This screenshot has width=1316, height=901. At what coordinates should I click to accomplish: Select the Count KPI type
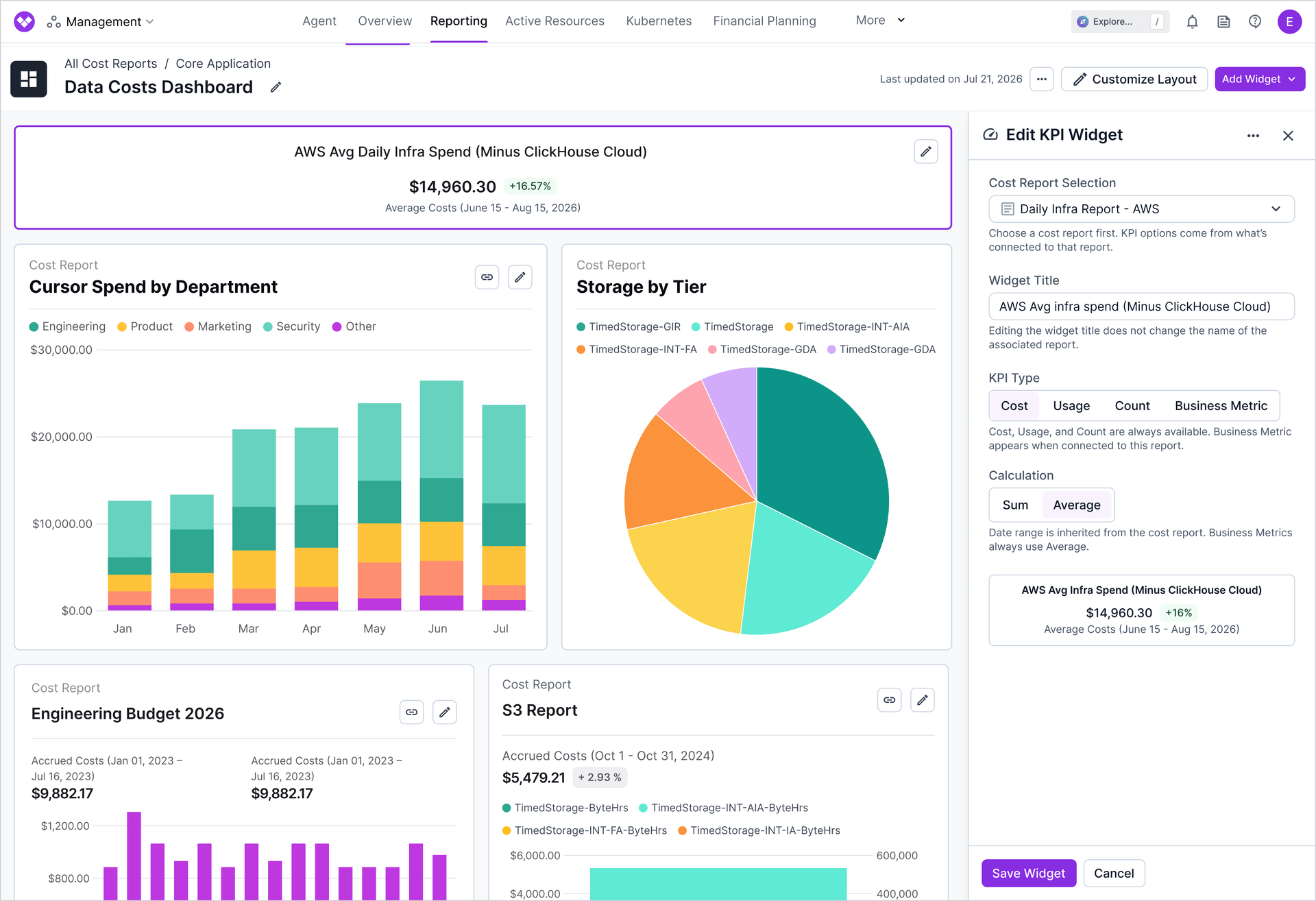point(1132,406)
